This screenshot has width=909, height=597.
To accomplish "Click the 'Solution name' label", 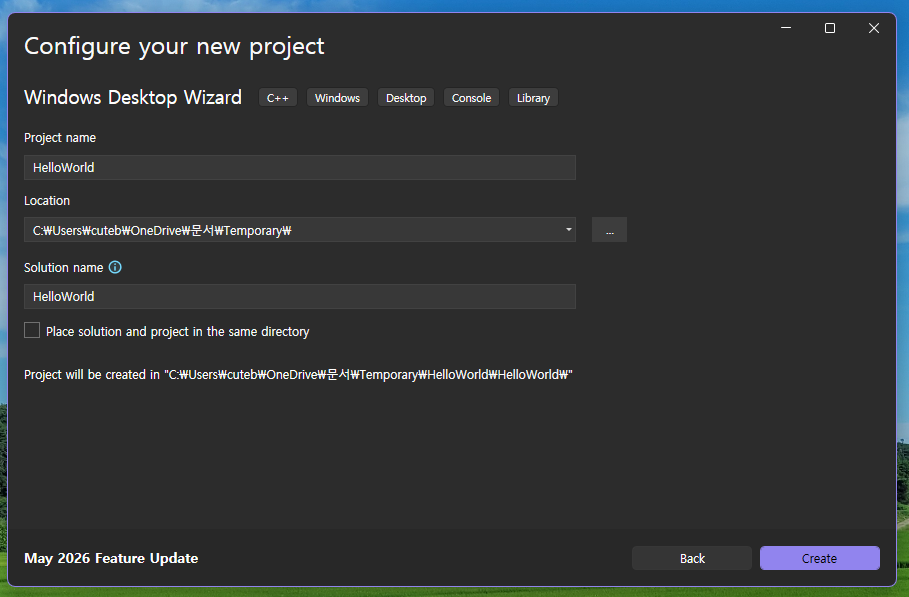I will click(x=64, y=267).
